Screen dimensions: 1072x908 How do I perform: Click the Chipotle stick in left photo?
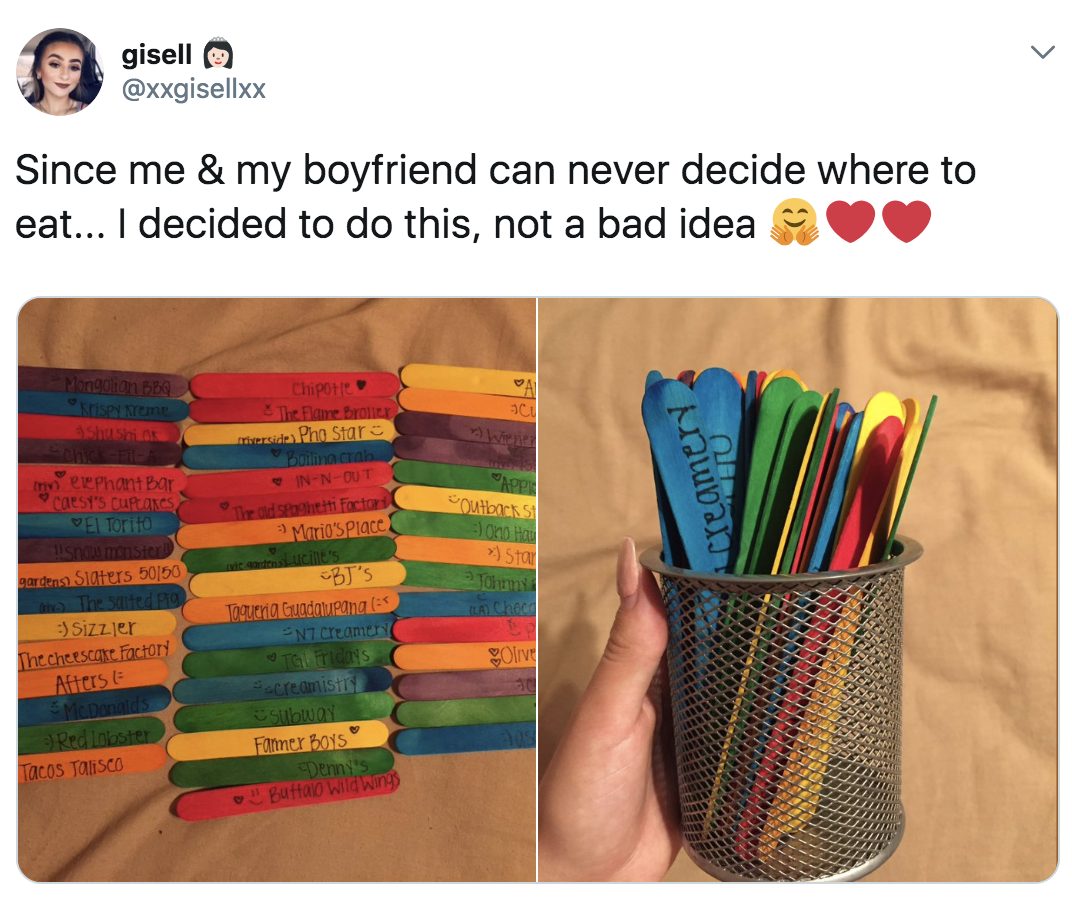click(294, 386)
